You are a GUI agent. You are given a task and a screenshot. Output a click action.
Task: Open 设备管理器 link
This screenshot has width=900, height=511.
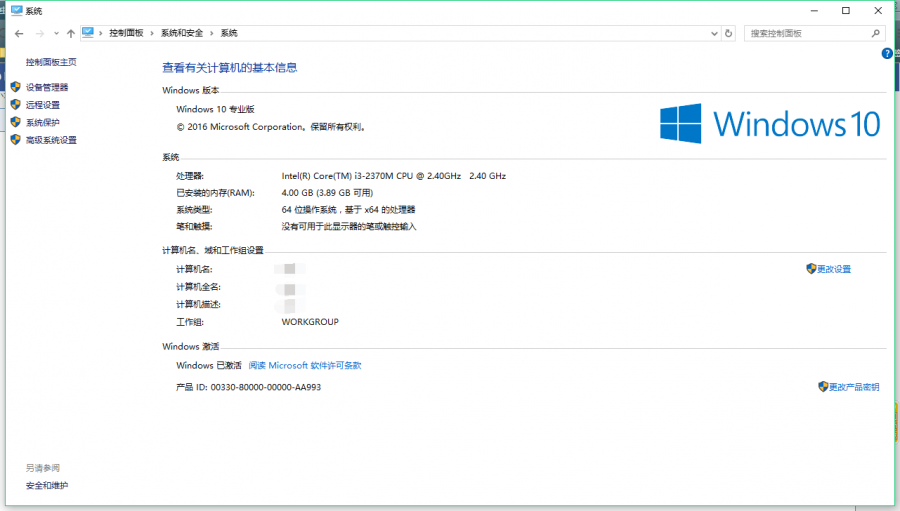[47, 87]
